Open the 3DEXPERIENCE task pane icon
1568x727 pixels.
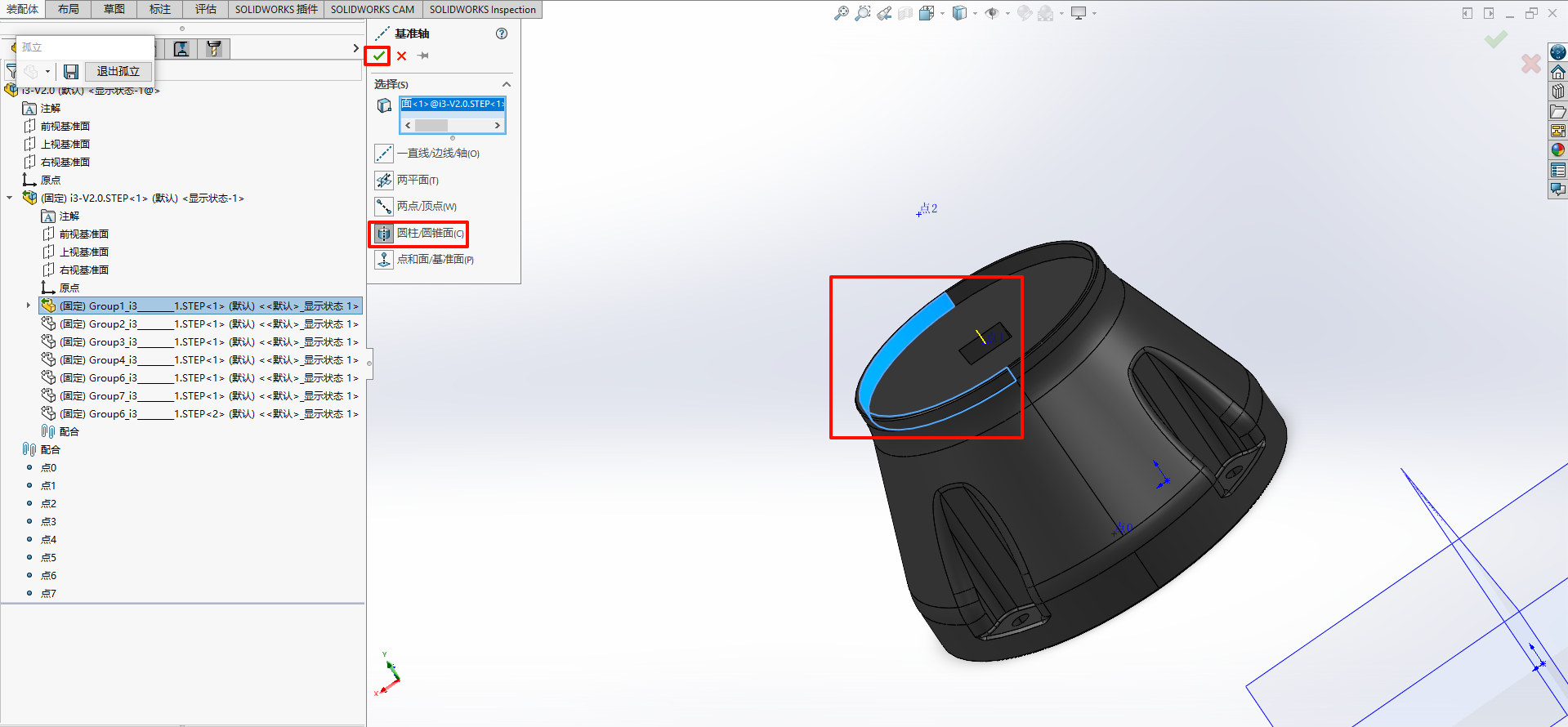pos(1558,52)
